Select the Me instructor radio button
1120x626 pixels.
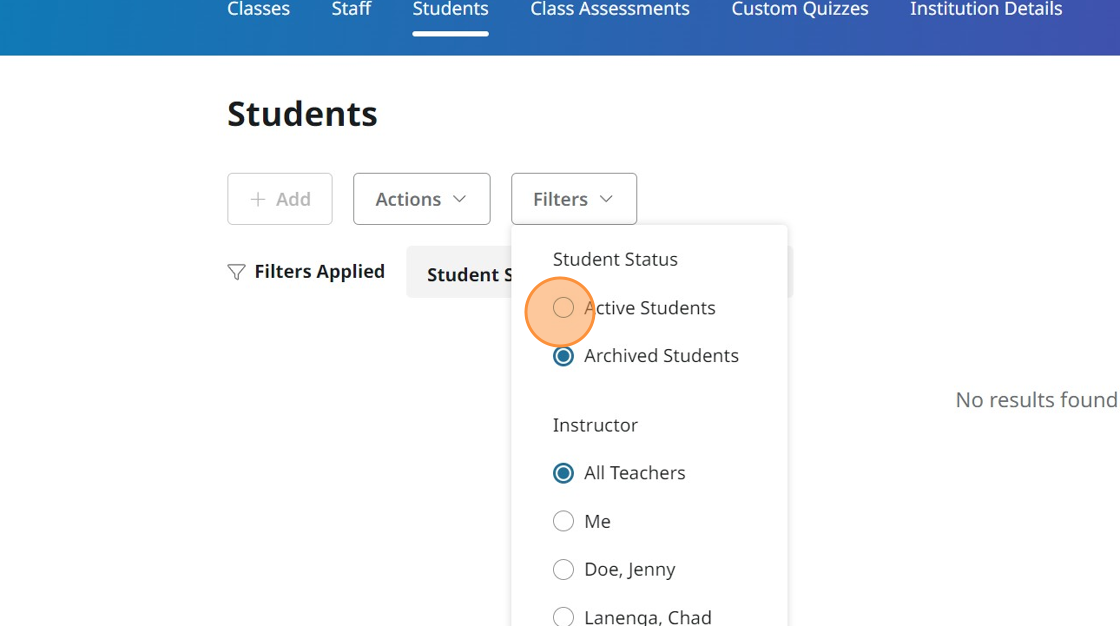[x=563, y=521]
